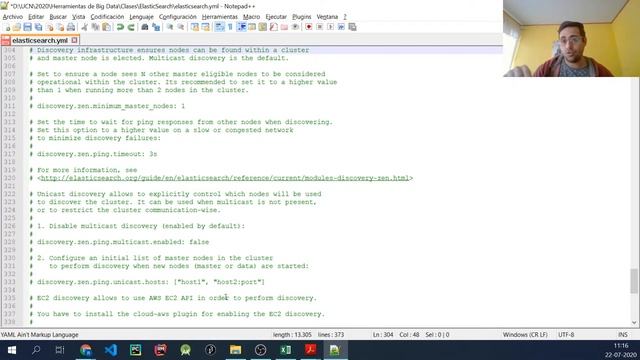Viewport: 640px width, 360px height.
Task: Open the Lenguaje menu
Action: click(x=141, y=17)
